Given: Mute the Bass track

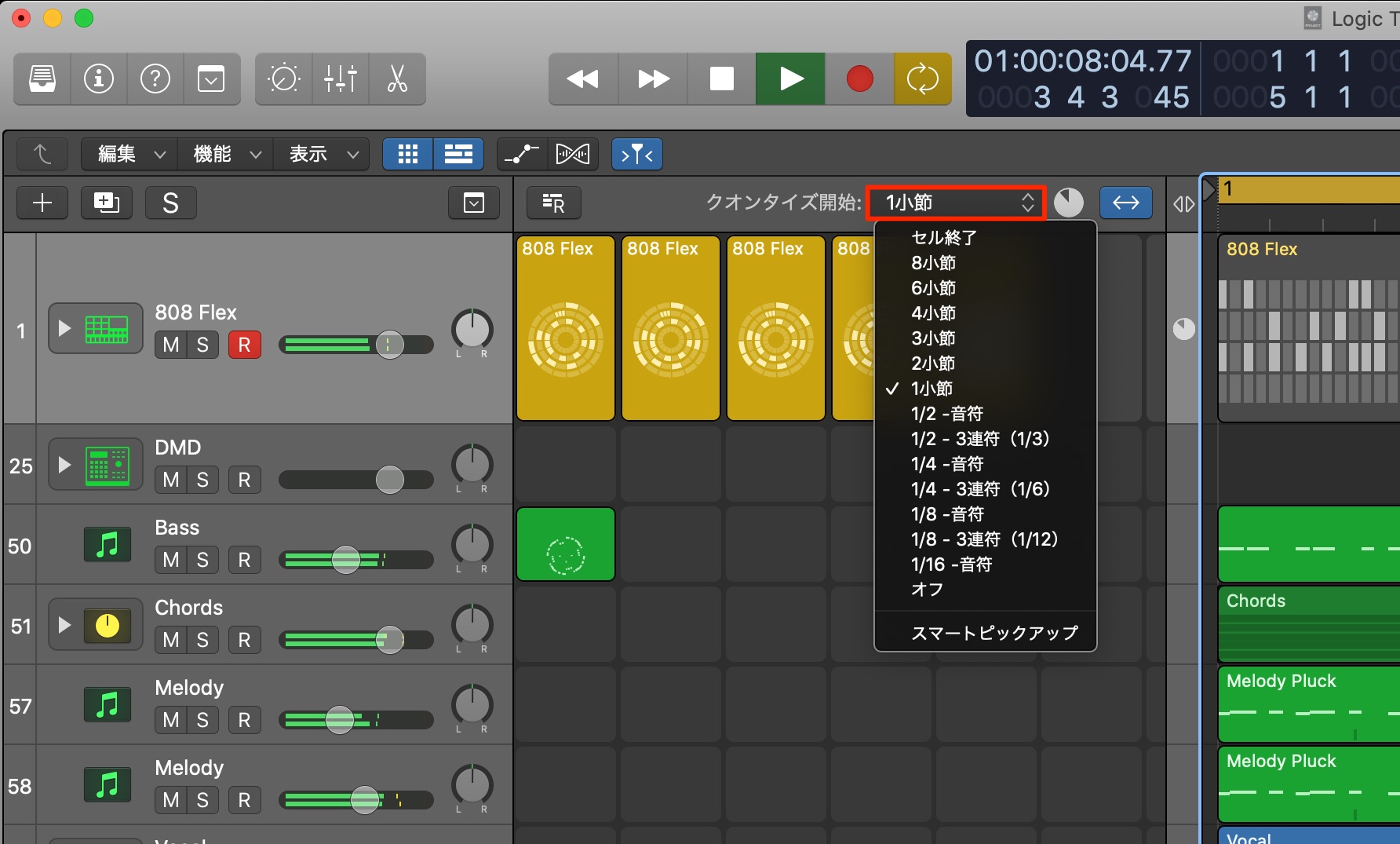Looking at the screenshot, I should point(171,560).
